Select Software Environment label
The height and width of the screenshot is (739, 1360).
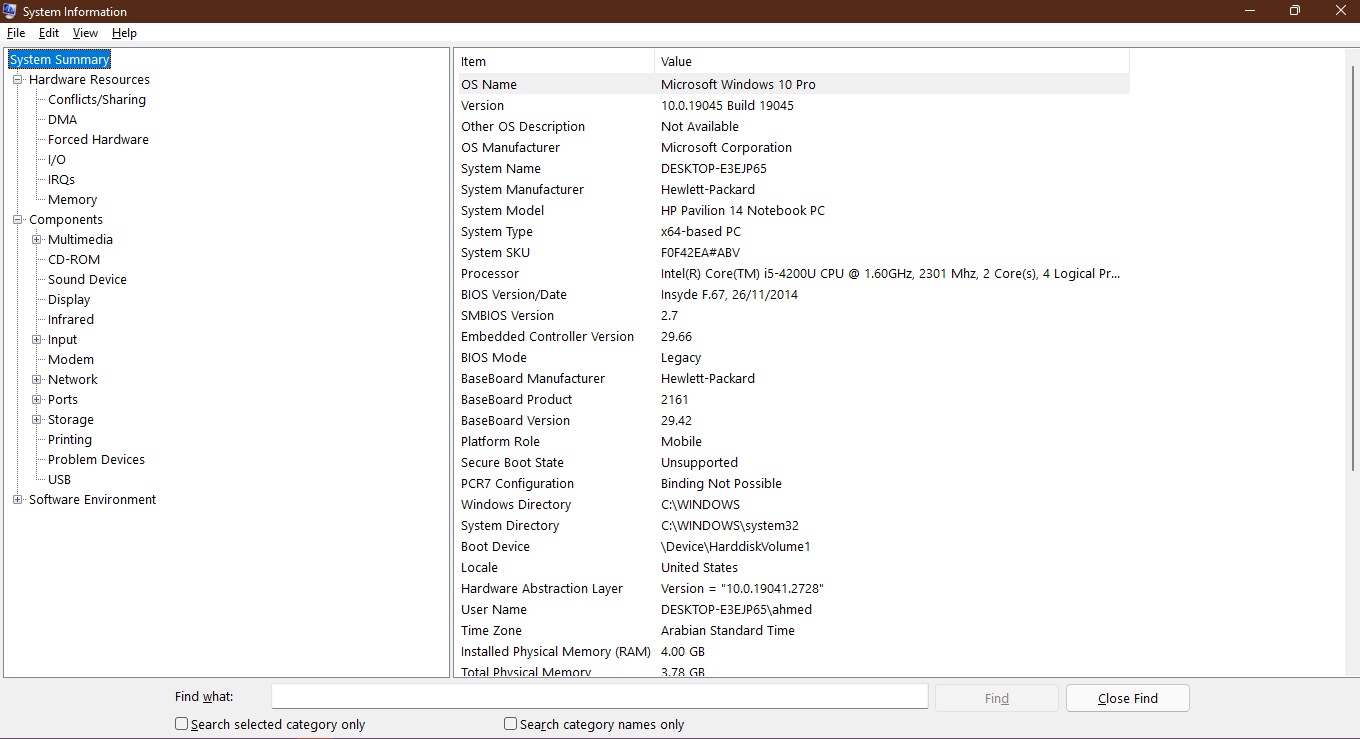click(92, 500)
